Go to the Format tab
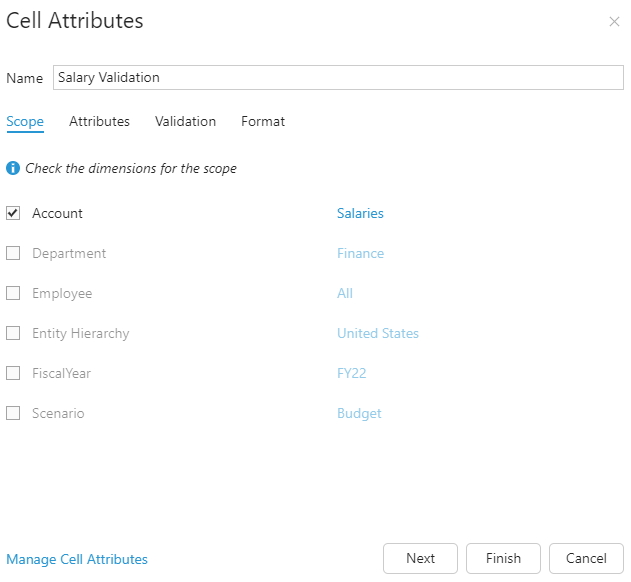This screenshot has width=631, height=582. point(263,122)
